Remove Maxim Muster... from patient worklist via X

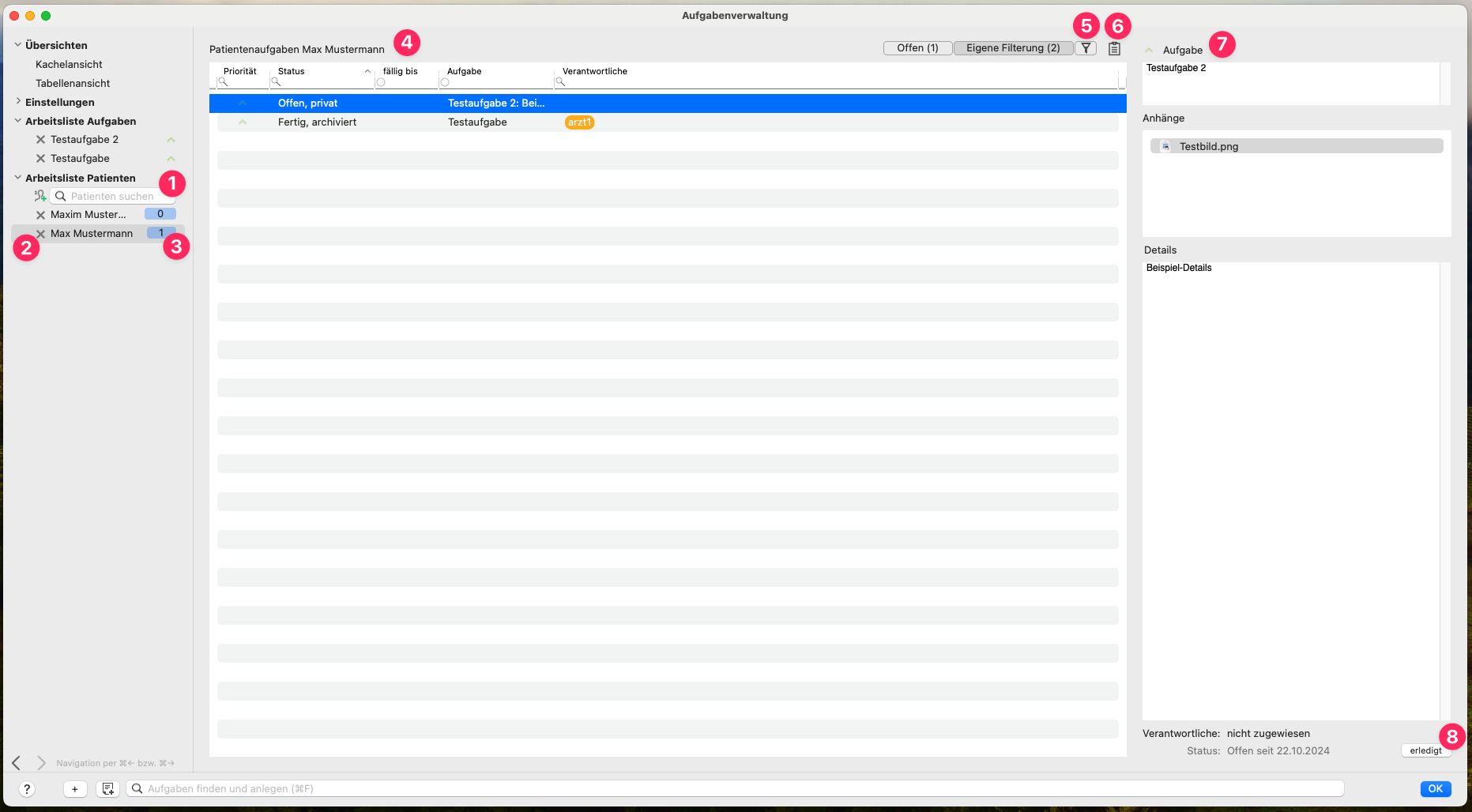[40, 215]
